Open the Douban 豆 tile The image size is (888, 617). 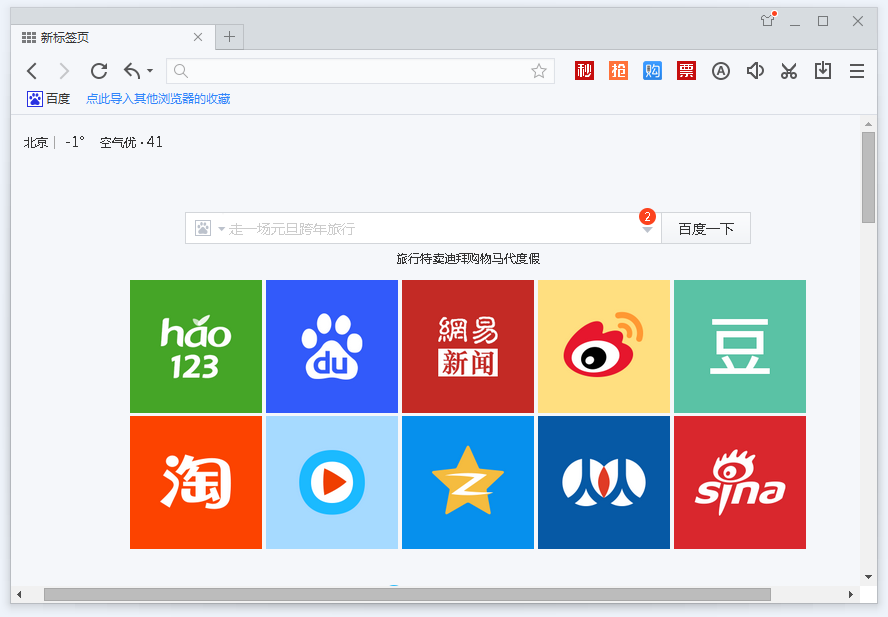tap(740, 346)
